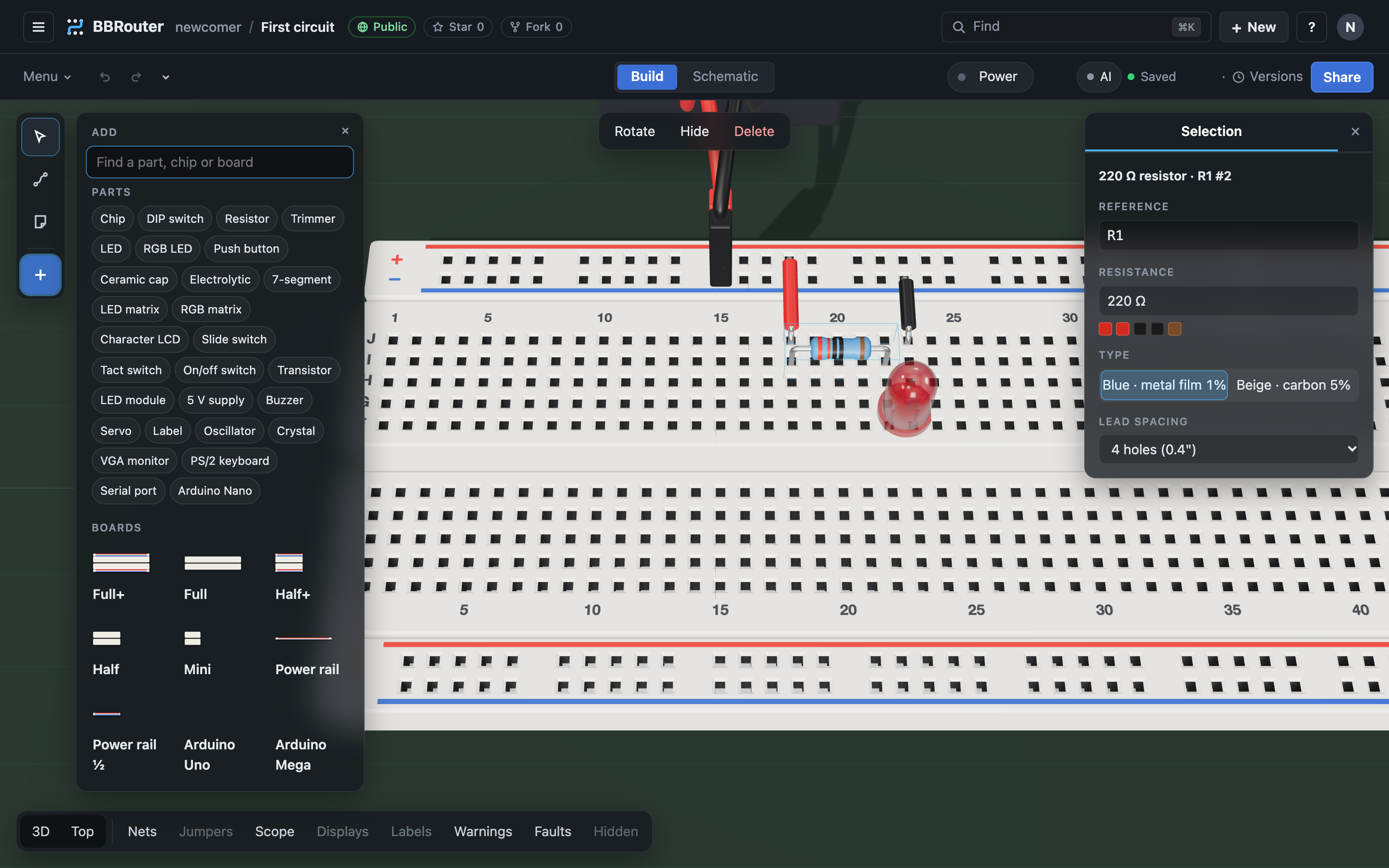Close the Add parts panel

[345, 131]
